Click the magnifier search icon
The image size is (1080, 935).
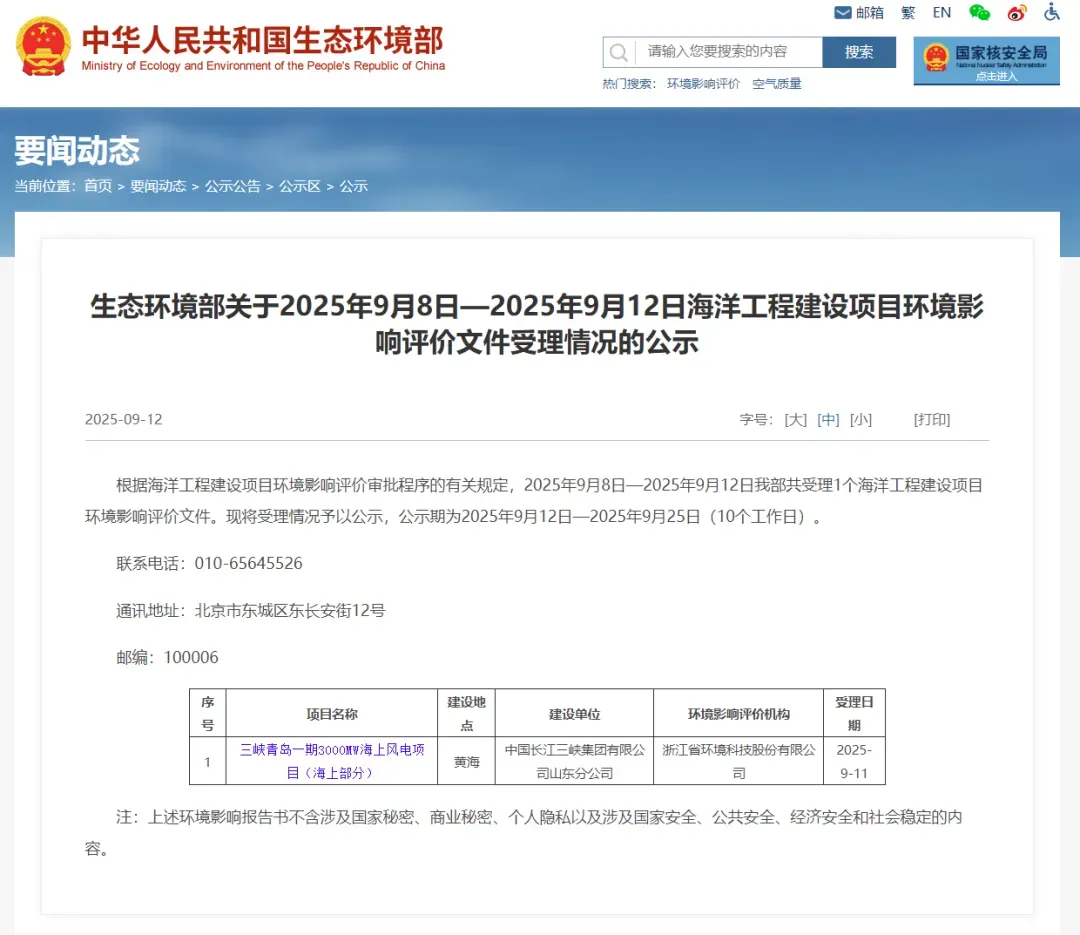click(619, 52)
